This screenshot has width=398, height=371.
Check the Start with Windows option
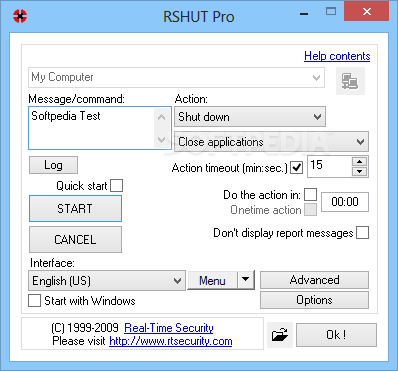tap(34, 300)
